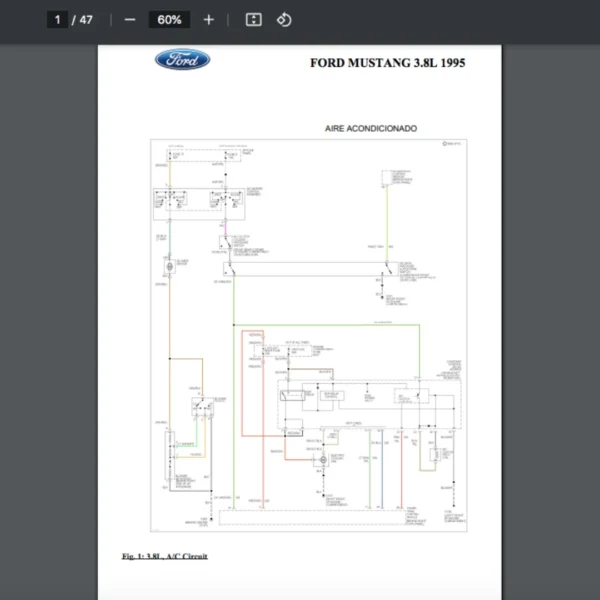Click the dashed fuse panel box at the diagram's top-left

click(x=205, y=155)
